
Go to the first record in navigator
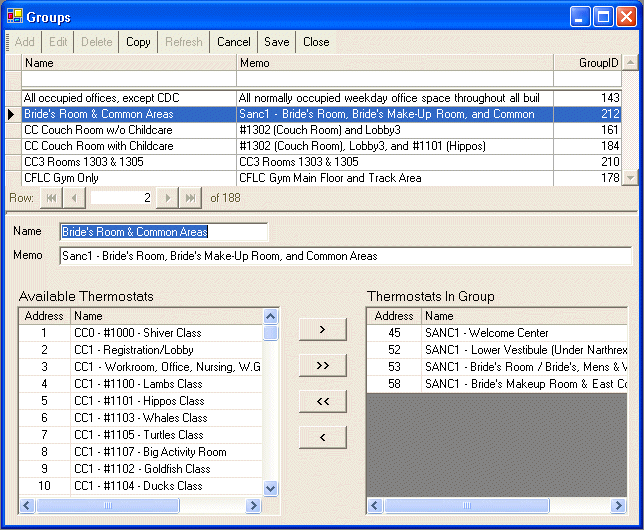50,198
